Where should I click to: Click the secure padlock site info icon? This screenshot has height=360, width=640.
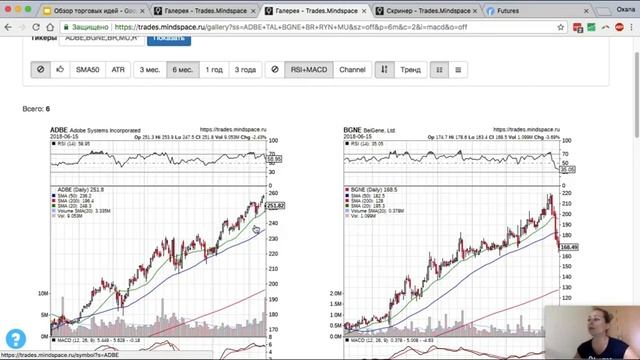point(66,27)
